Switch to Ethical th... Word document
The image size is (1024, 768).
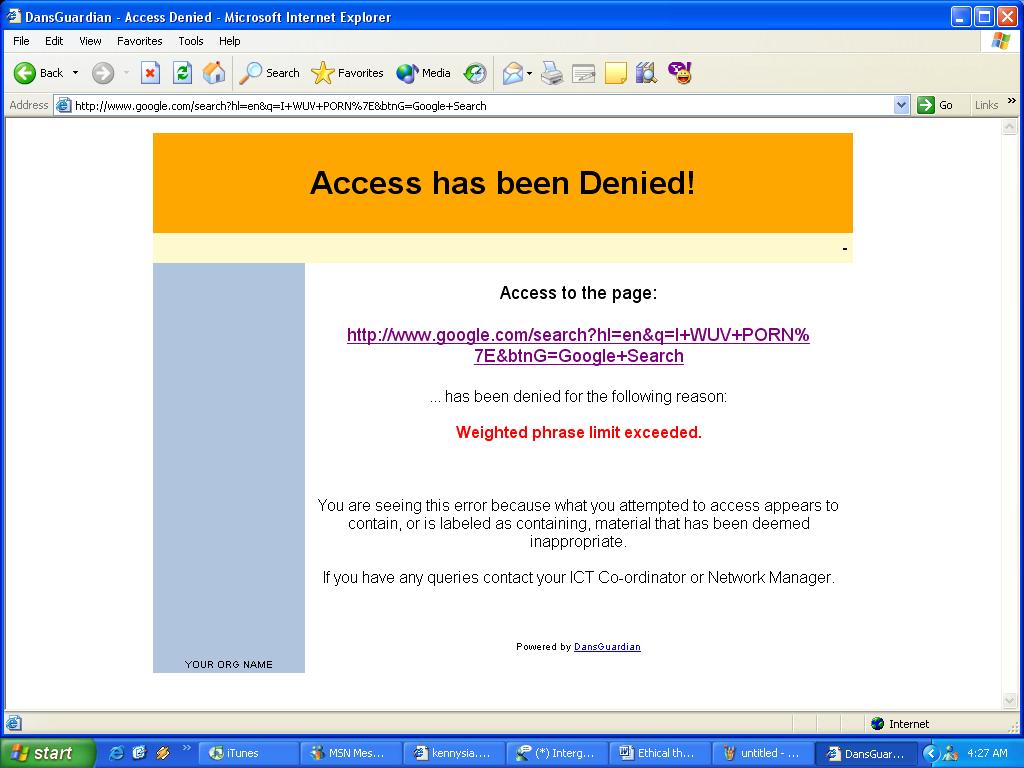click(x=659, y=753)
